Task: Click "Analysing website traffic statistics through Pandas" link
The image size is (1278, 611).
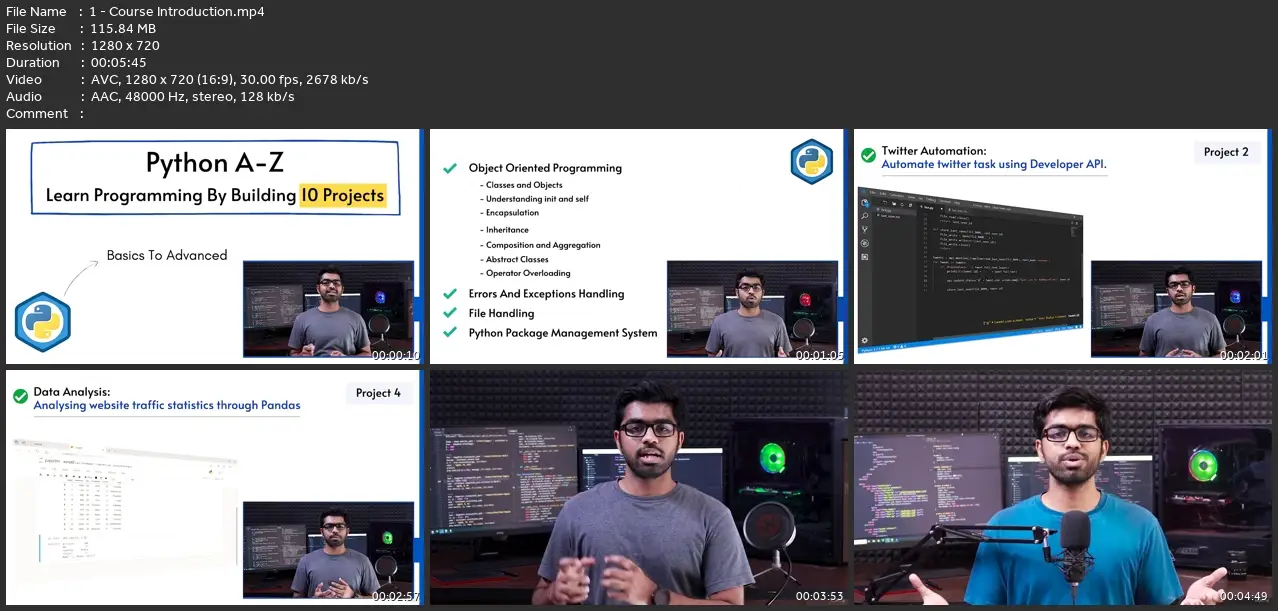Action: coord(167,406)
